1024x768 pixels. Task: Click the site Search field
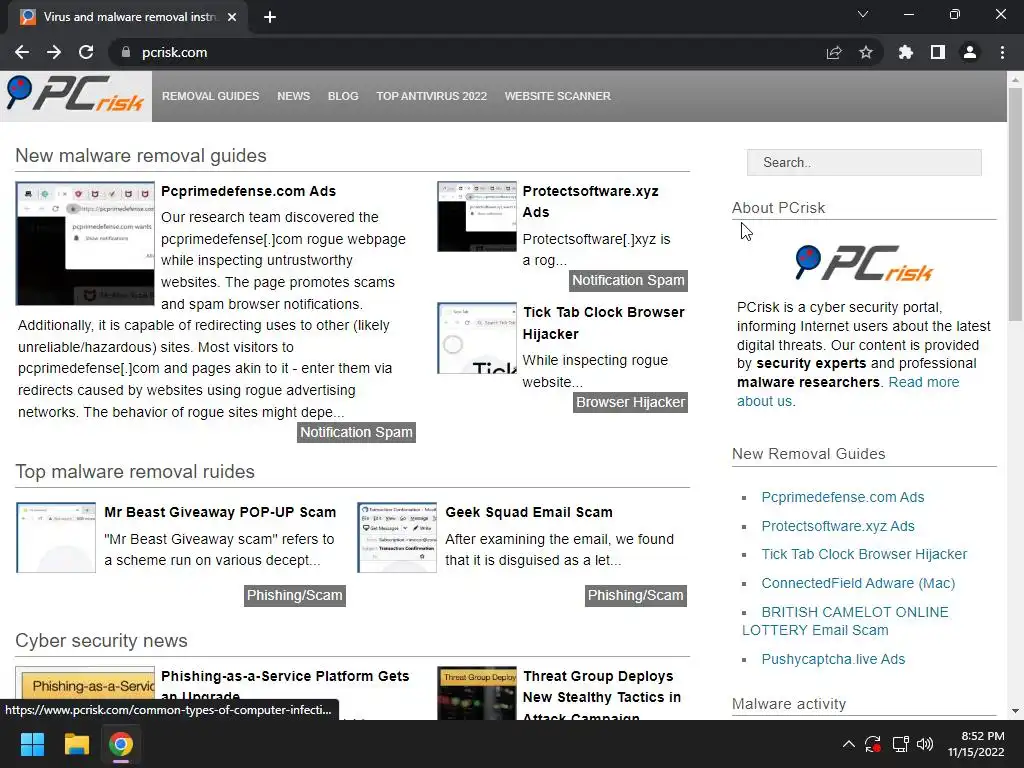click(864, 163)
